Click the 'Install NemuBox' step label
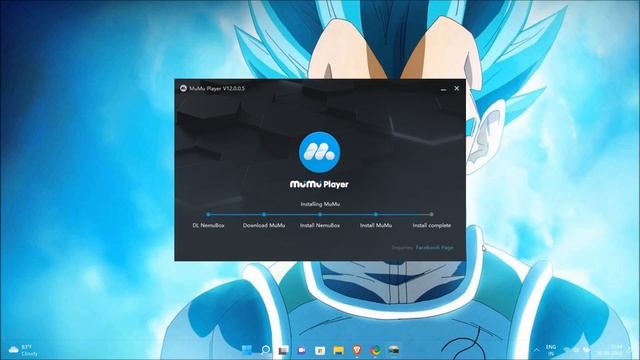The image size is (640, 360). click(x=320, y=225)
